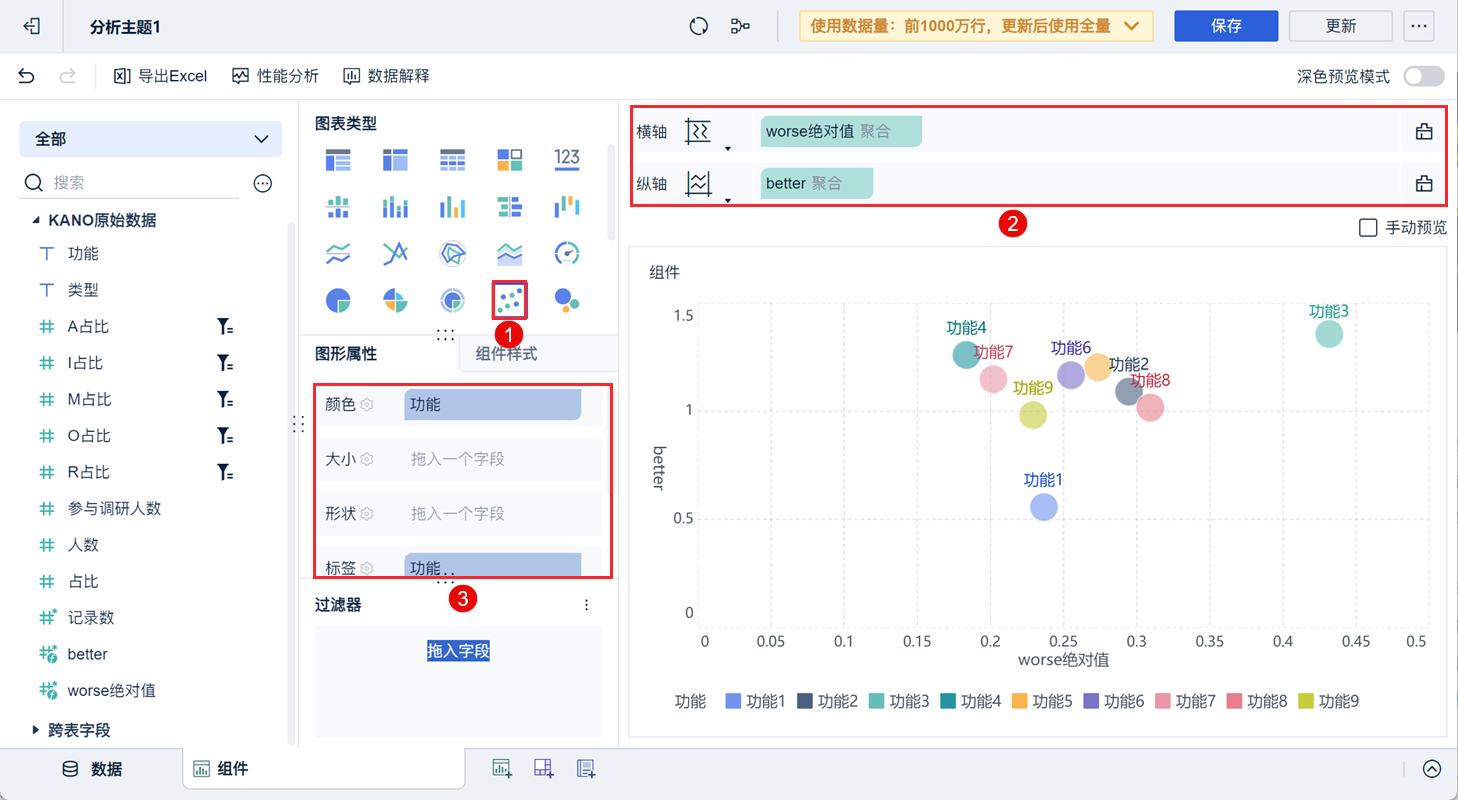
Task: Select the waterfall chart type
Action: 567,207
